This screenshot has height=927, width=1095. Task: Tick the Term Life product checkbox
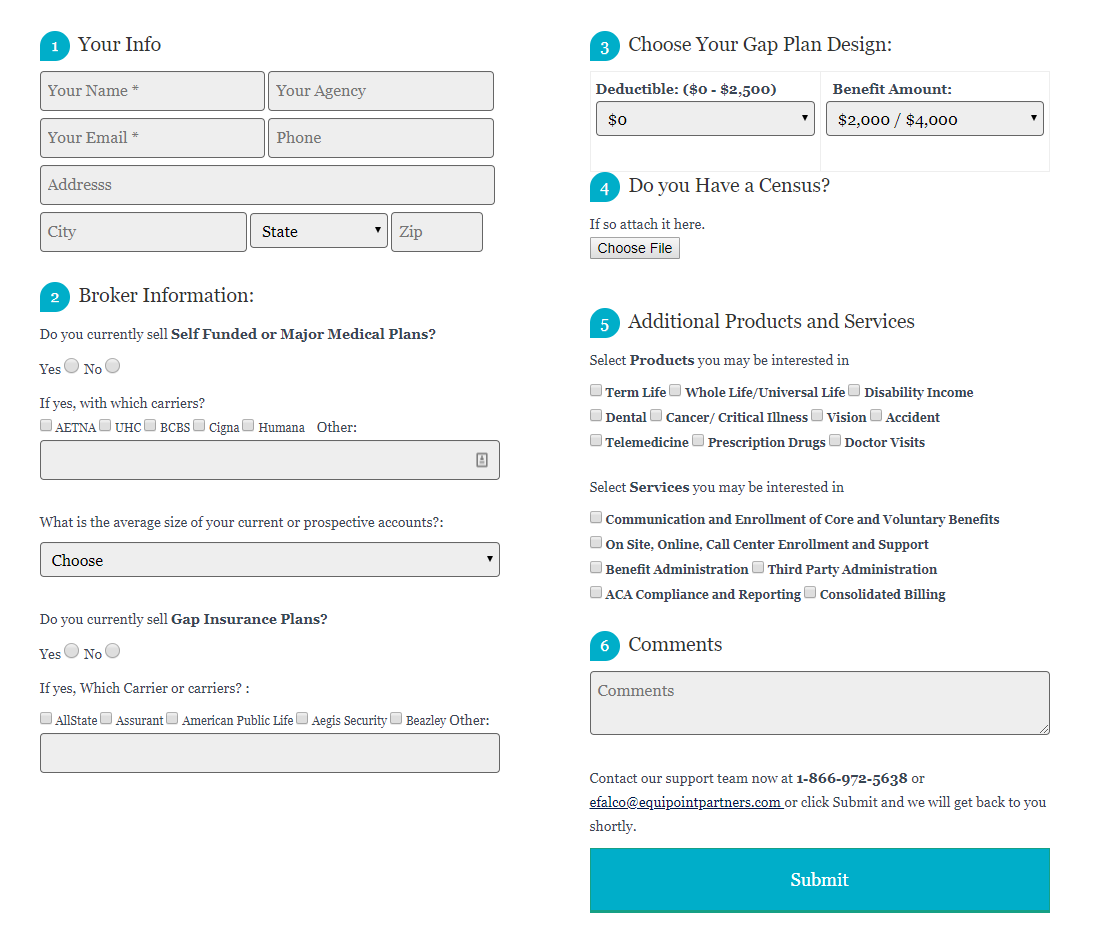point(596,391)
